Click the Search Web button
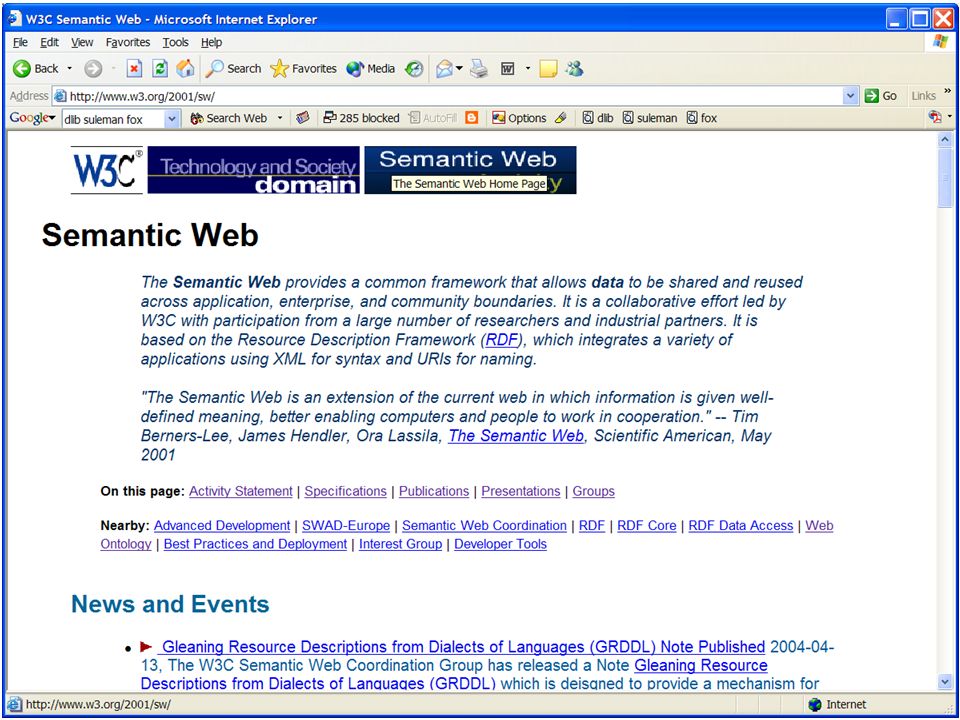Screen dimensions: 960x720 point(229,118)
